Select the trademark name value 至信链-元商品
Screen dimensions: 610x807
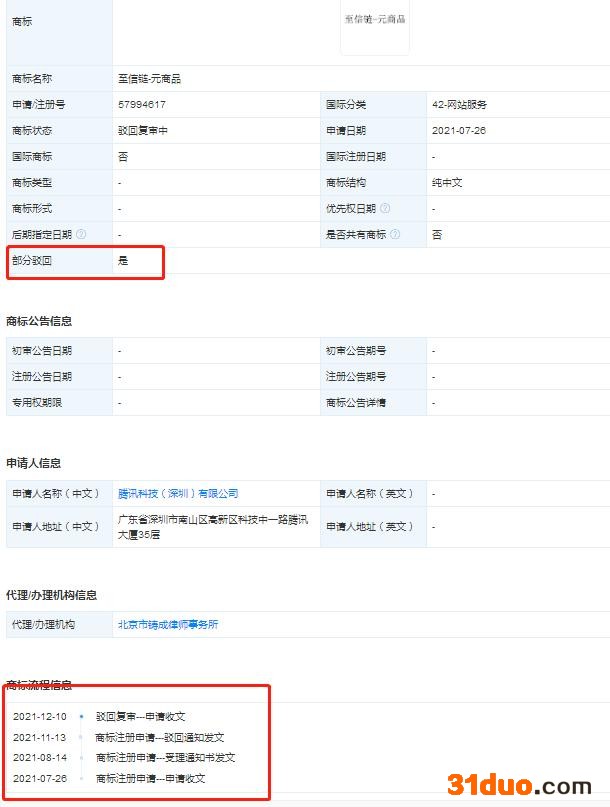tap(150, 79)
